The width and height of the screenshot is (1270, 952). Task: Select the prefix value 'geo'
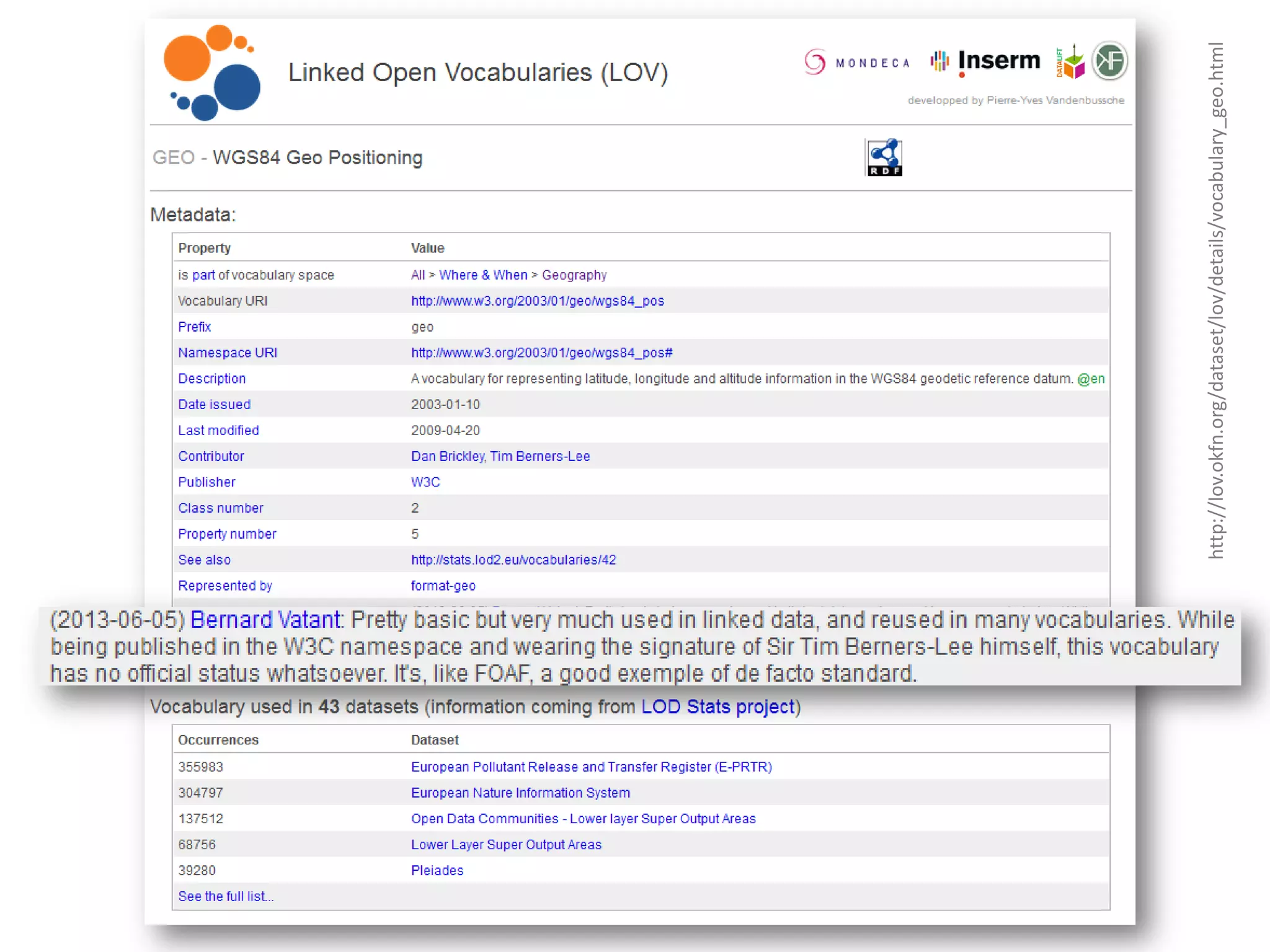422,327
